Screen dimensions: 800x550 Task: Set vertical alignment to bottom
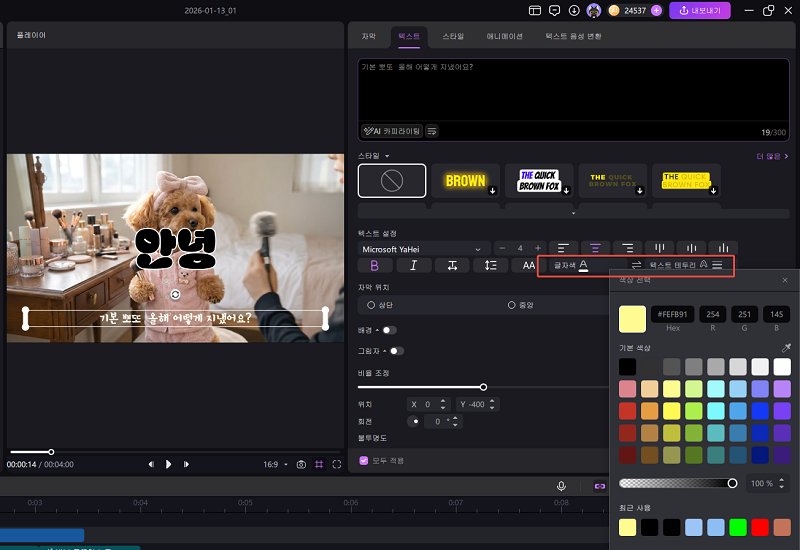(723, 248)
